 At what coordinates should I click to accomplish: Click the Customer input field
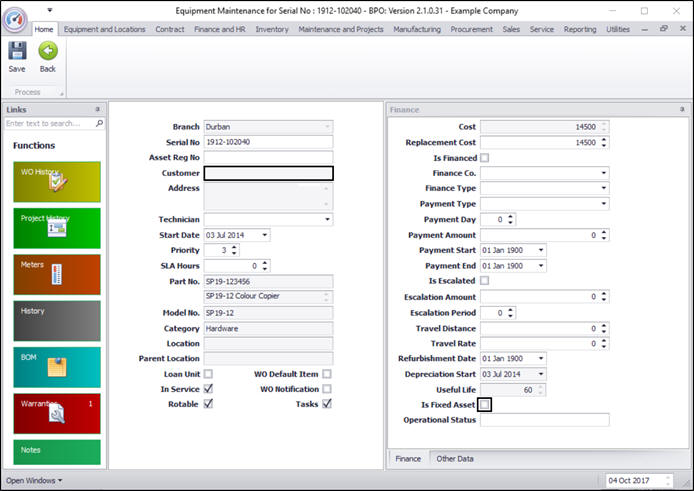click(x=268, y=173)
